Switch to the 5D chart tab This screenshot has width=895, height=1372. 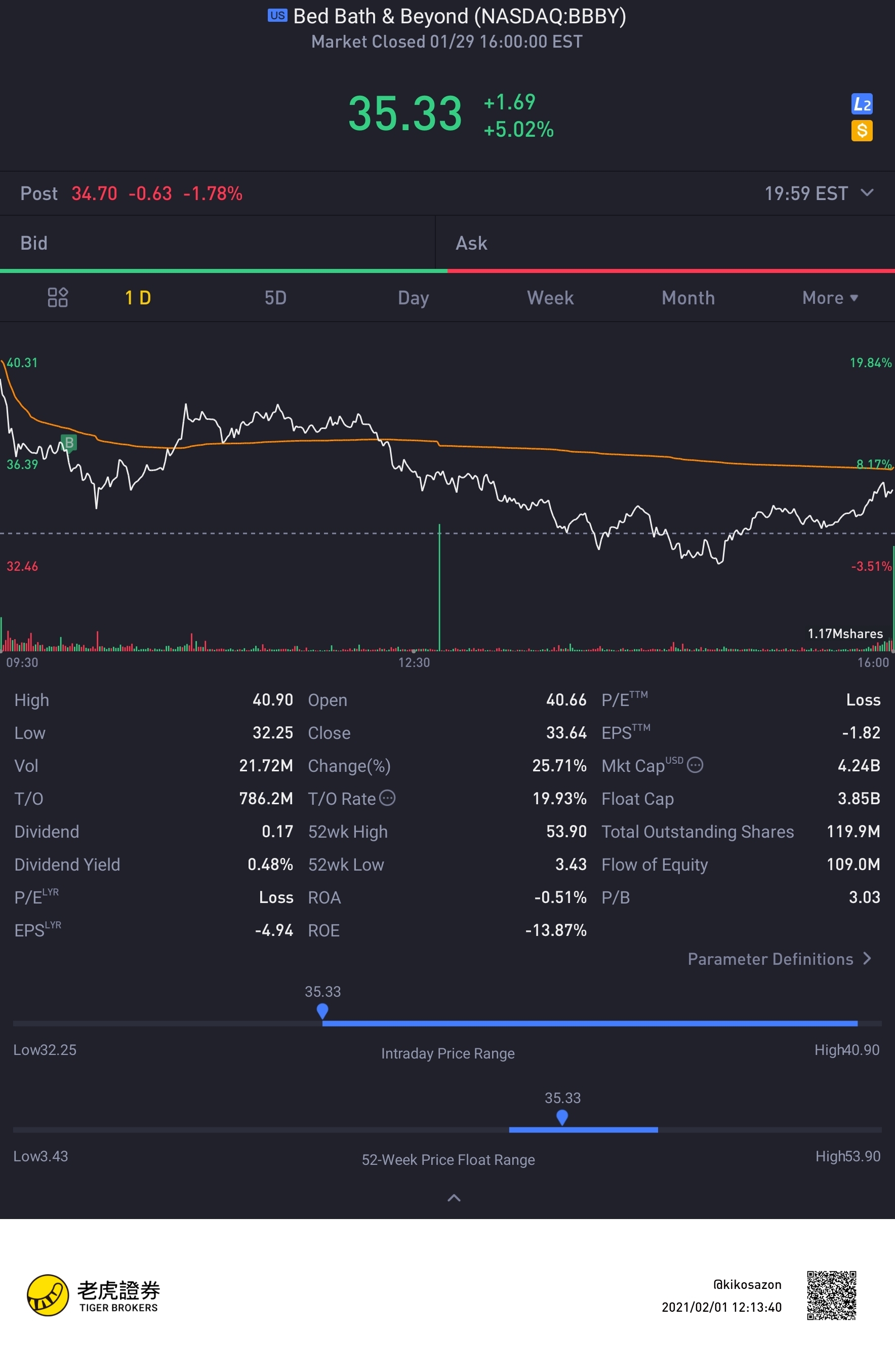(275, 297)
